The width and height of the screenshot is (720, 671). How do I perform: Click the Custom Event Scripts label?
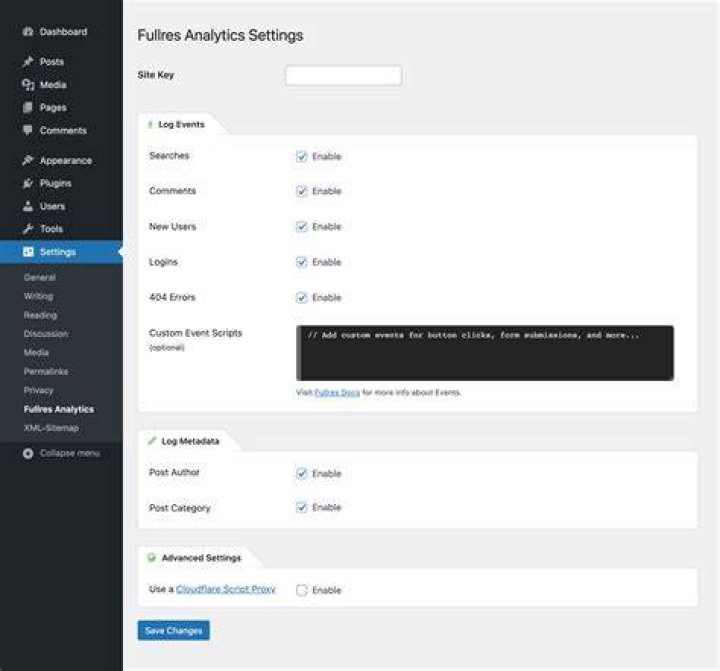pos(196,333)
